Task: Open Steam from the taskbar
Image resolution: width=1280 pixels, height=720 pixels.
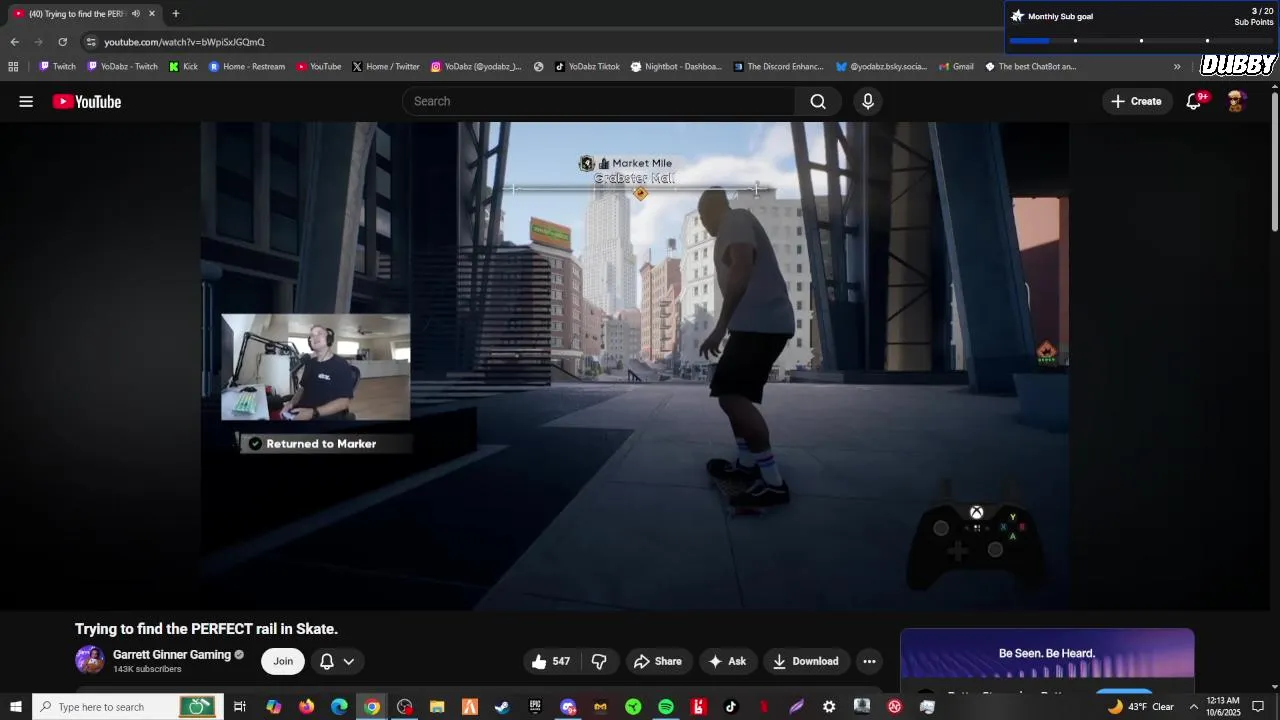Action: 502,707
